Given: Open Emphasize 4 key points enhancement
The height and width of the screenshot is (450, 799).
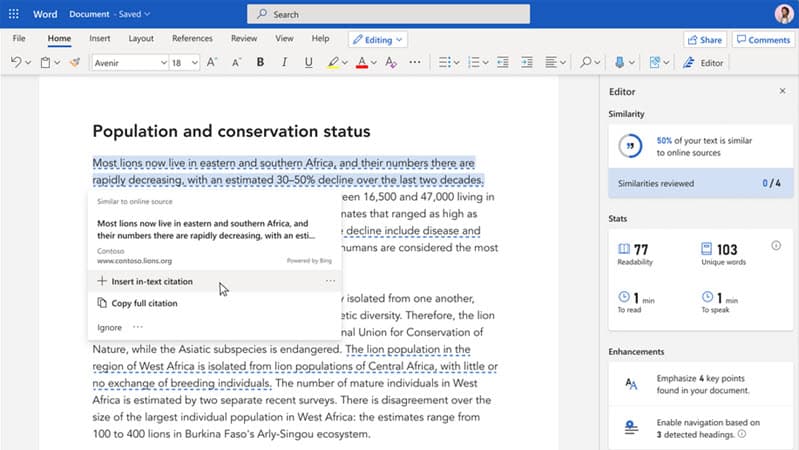Looking at the screenshot, I should click(700, 384).
